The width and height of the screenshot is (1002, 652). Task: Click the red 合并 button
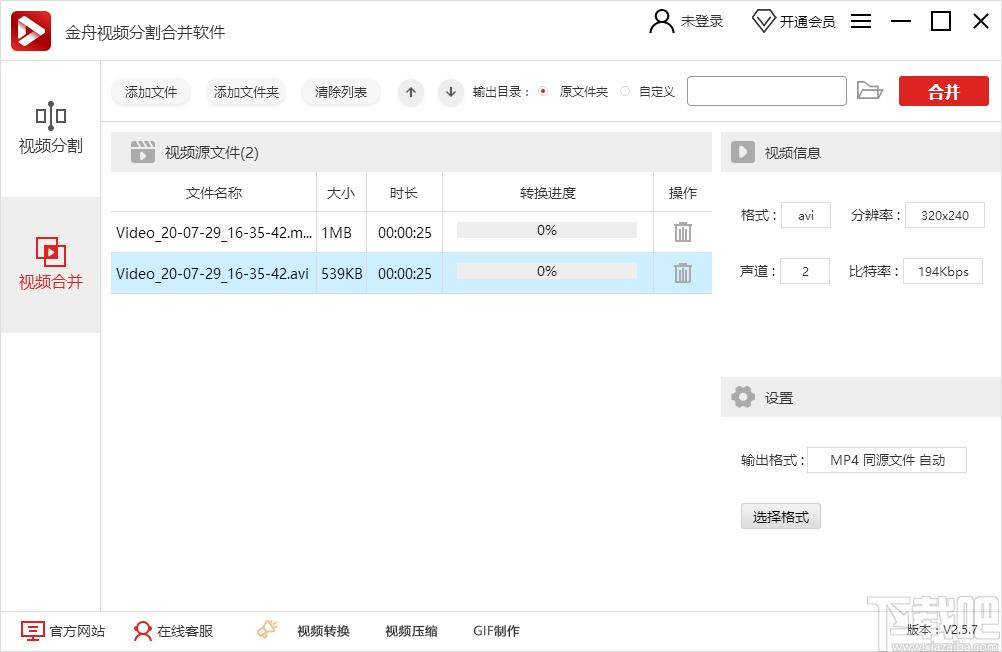coord(944,91)
